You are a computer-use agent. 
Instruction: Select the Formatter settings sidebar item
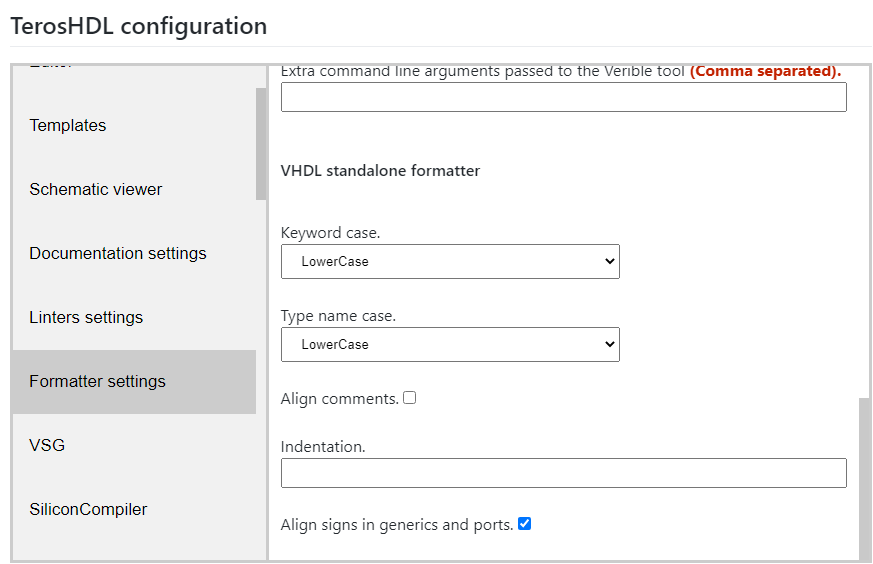tap(97, 381)
